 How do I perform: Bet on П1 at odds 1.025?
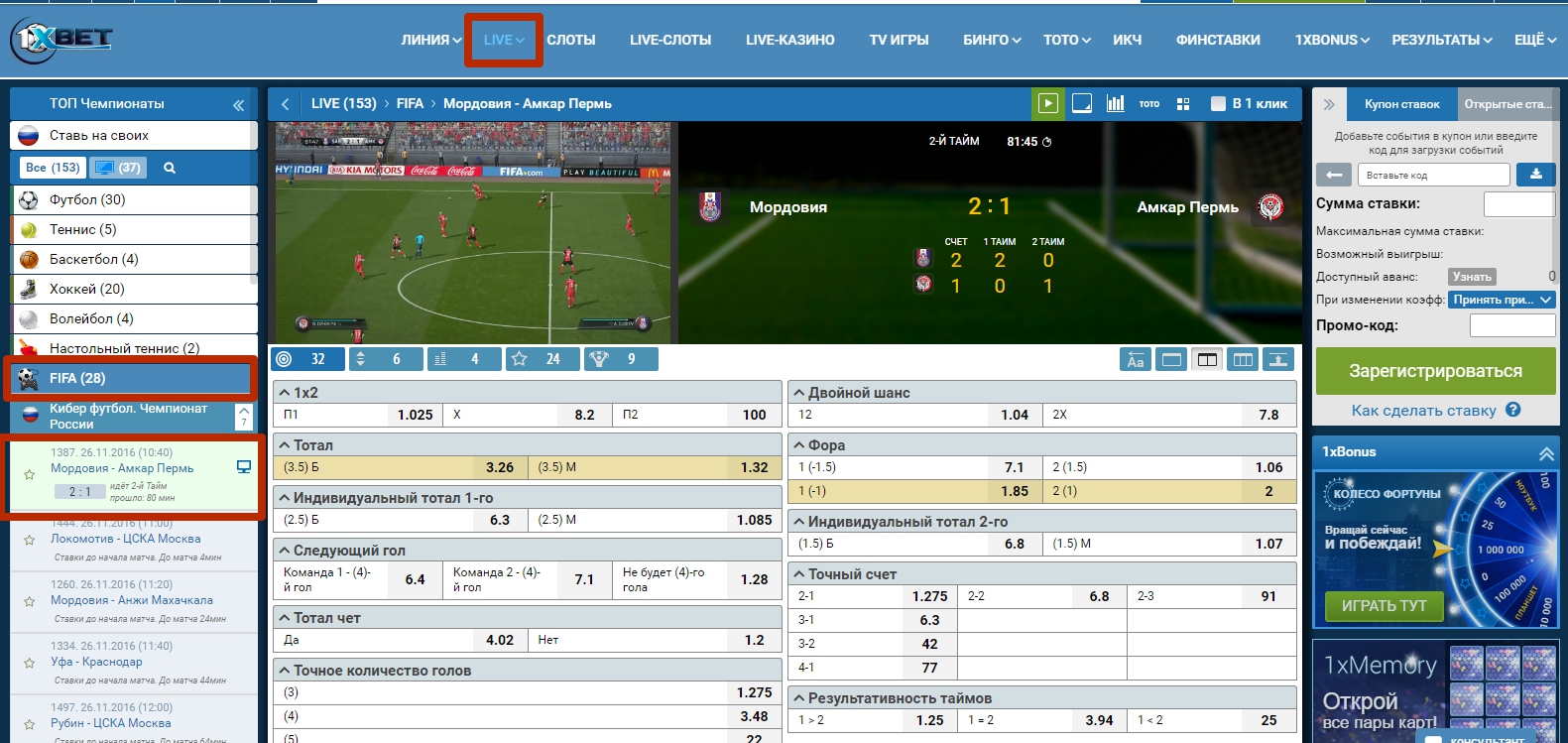click(x=358, y=415)
